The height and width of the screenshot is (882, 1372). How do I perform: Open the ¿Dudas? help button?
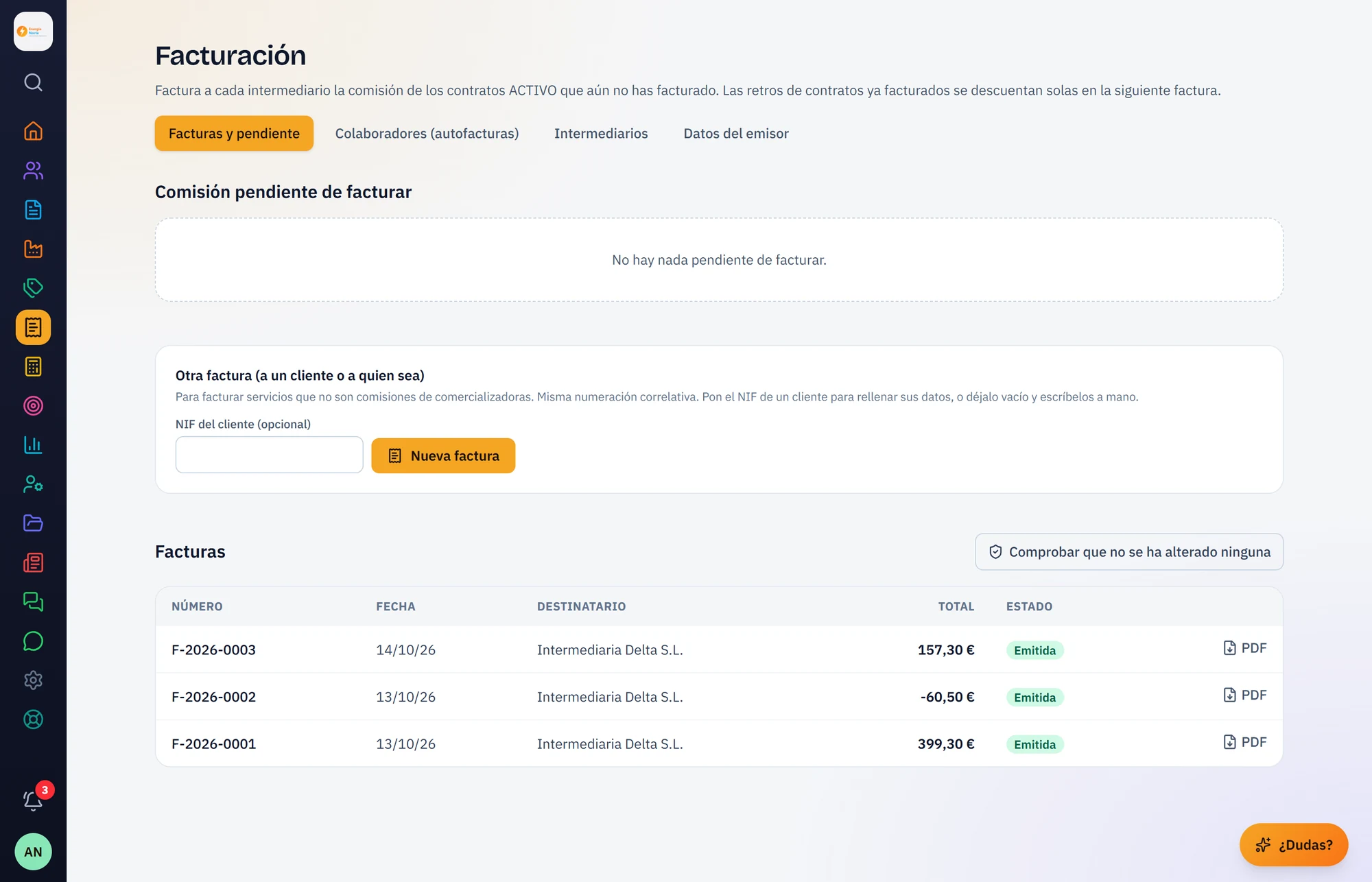pyautogui.click(x=1294, y=845)
